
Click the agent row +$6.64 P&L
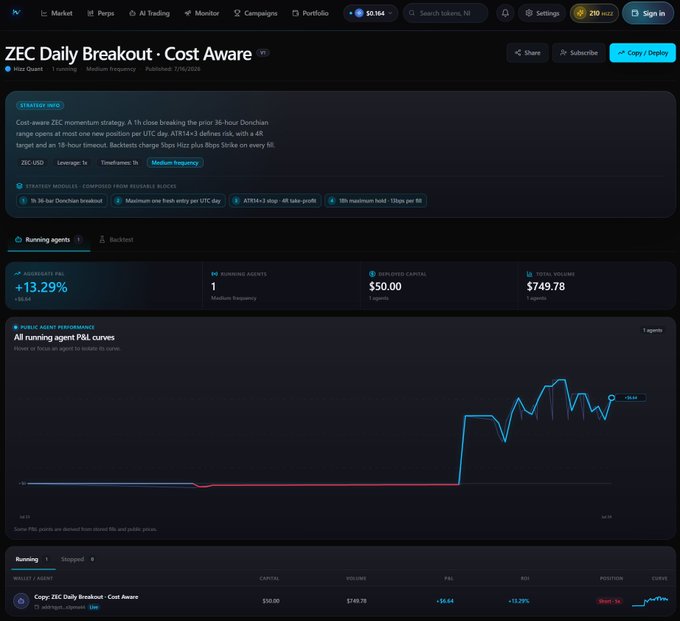coord(445,601)
